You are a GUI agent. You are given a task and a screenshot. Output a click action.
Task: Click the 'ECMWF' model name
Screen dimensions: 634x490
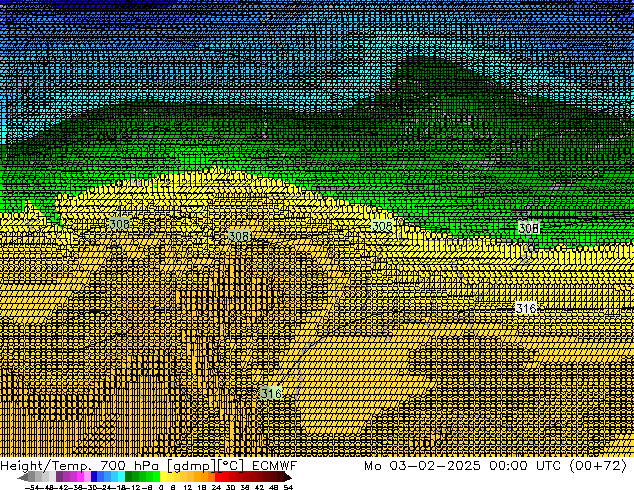275,466
